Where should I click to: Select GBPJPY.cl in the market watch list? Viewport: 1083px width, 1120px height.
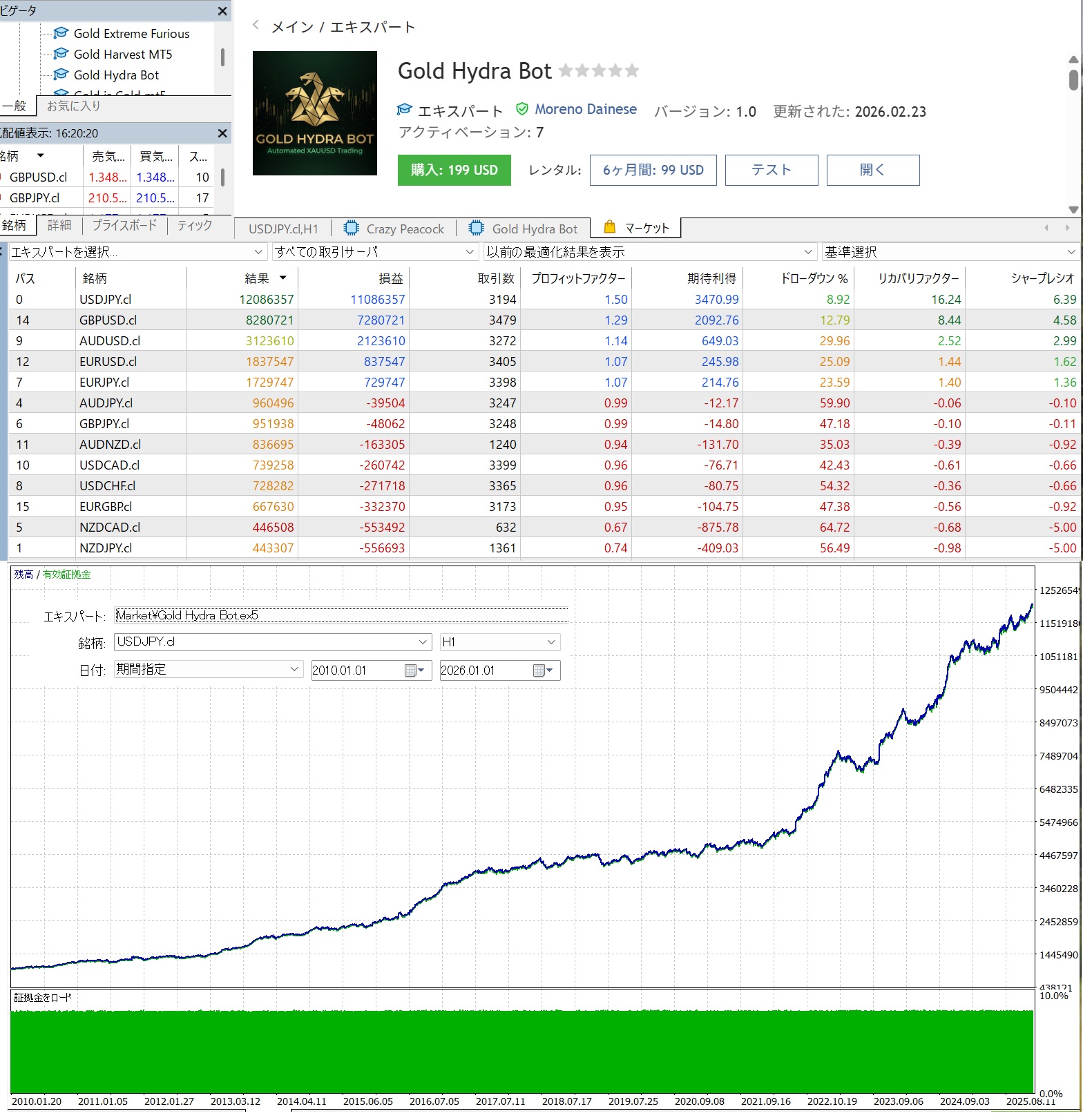(x=107, y=197)
